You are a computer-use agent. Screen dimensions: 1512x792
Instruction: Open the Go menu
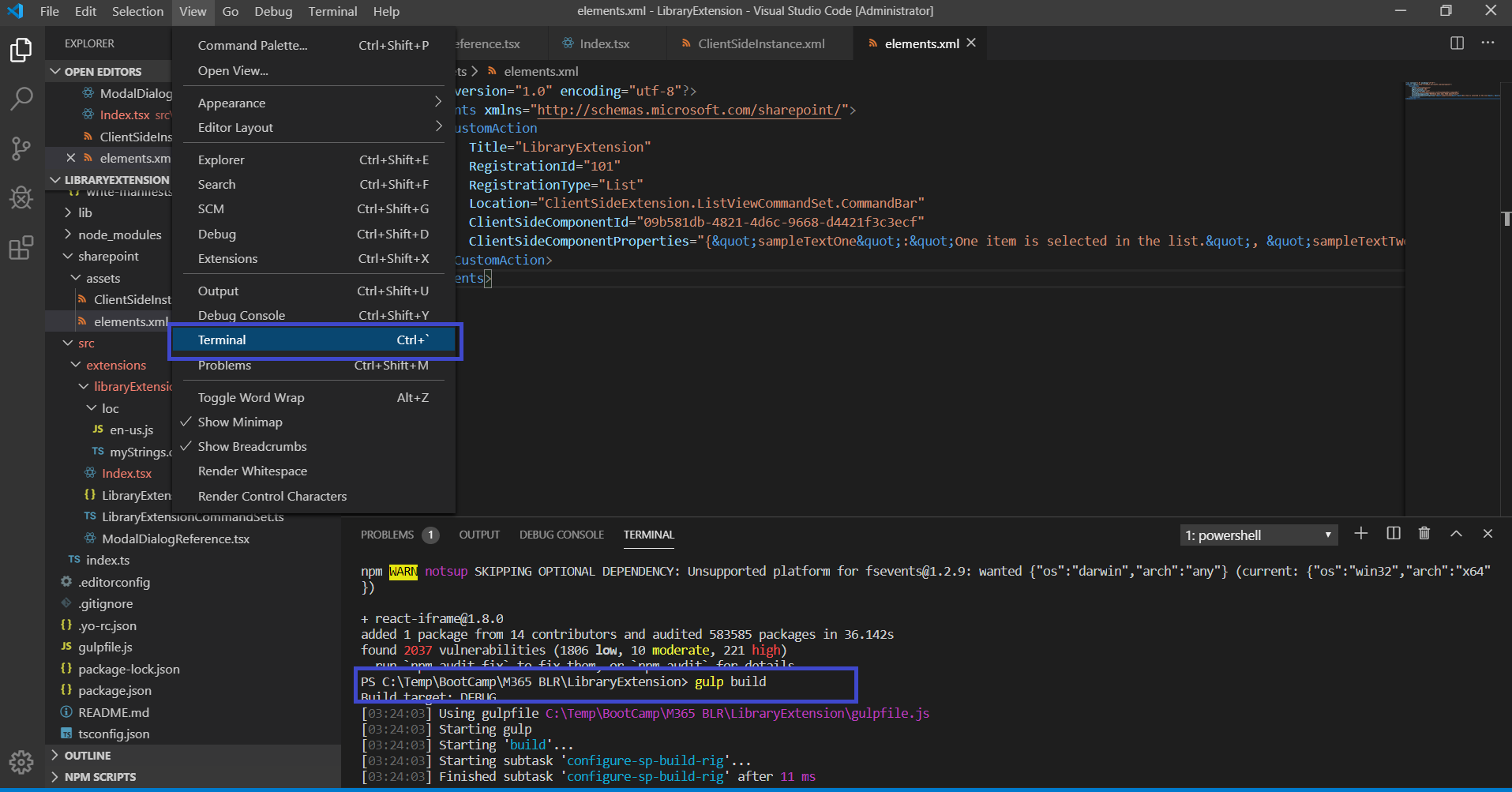tap(230, 11)
